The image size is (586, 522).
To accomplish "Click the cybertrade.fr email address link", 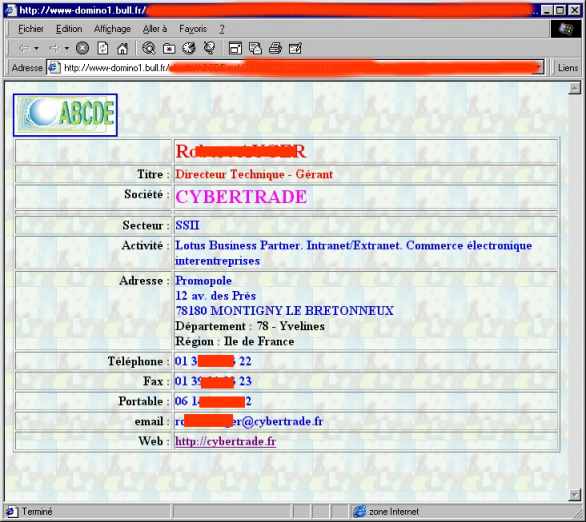I will (249, 421).
